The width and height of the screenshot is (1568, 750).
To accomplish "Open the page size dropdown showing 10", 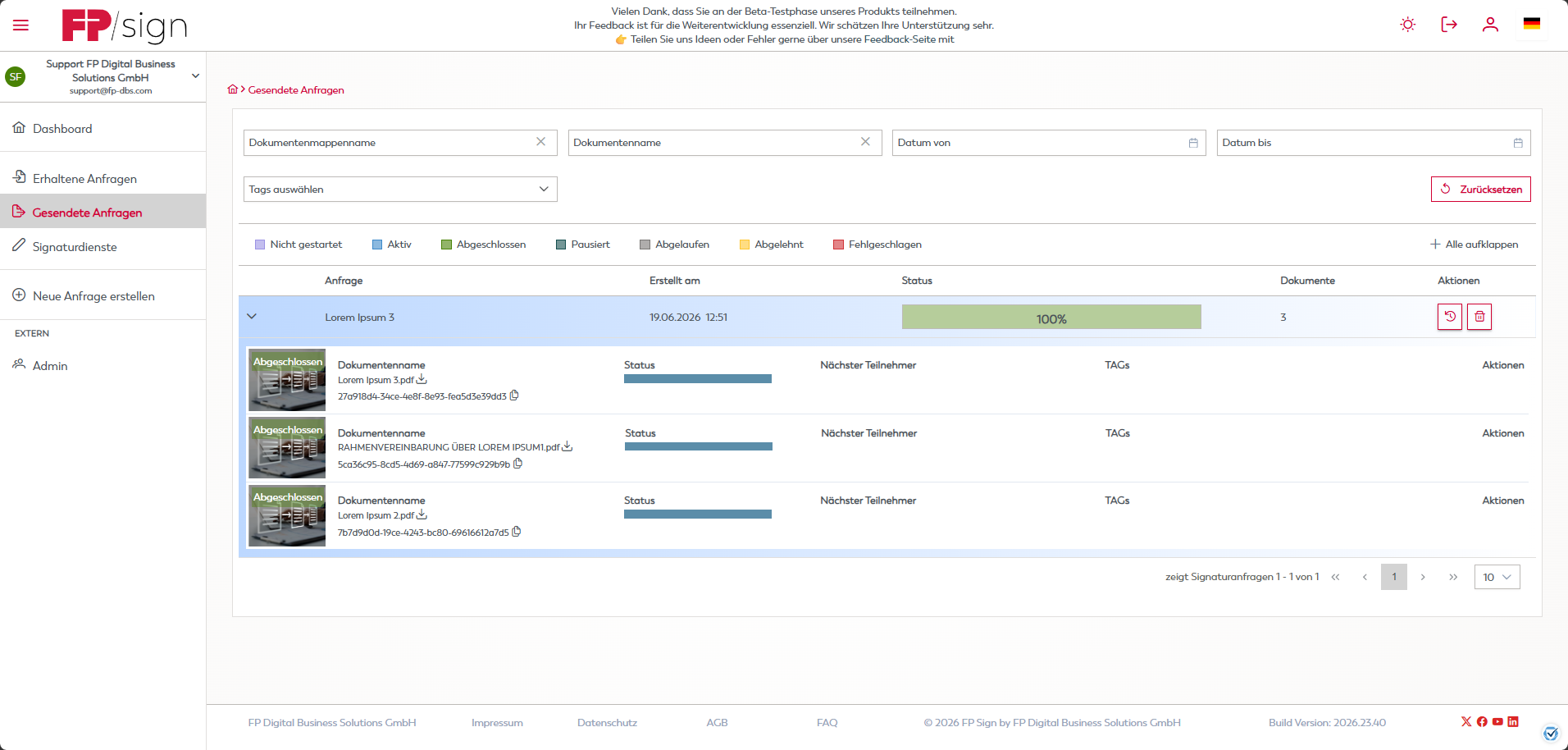I will (1497, 577).
